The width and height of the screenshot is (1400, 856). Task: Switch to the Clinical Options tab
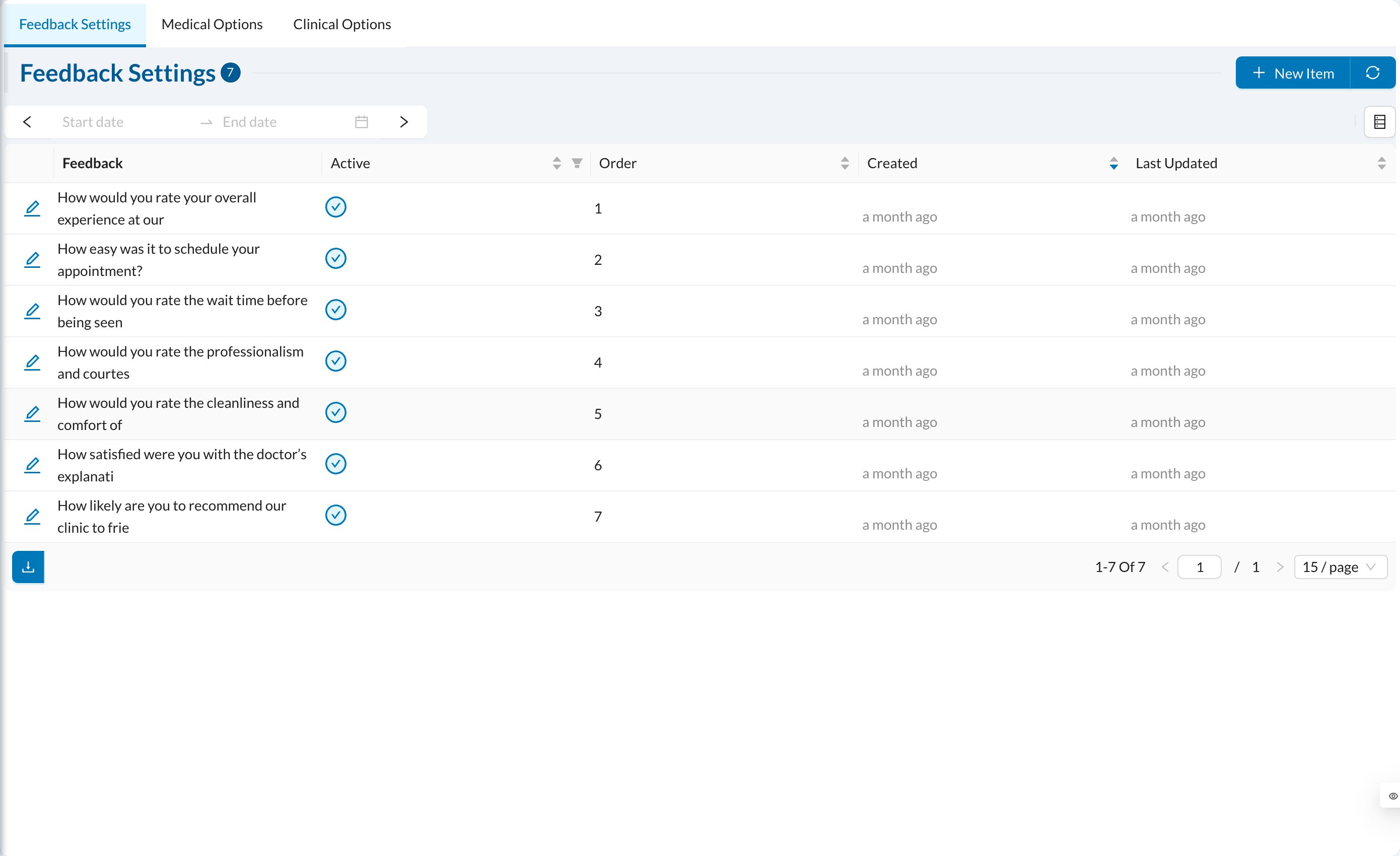tap(342, 24)
